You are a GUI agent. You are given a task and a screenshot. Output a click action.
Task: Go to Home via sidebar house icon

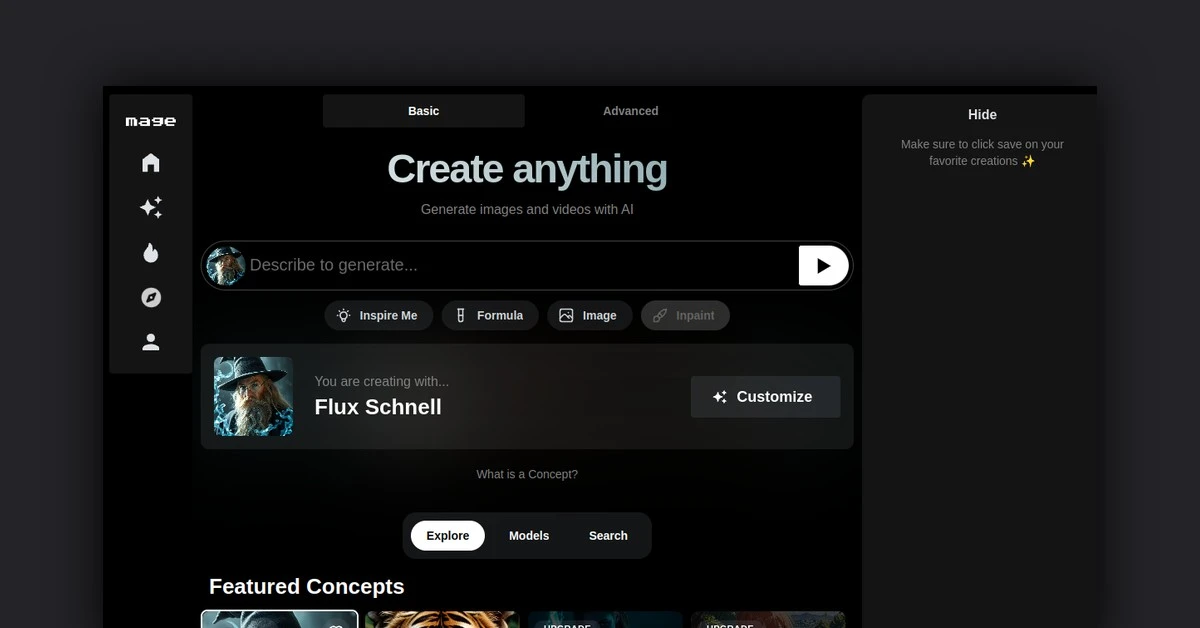coord(151,163)
